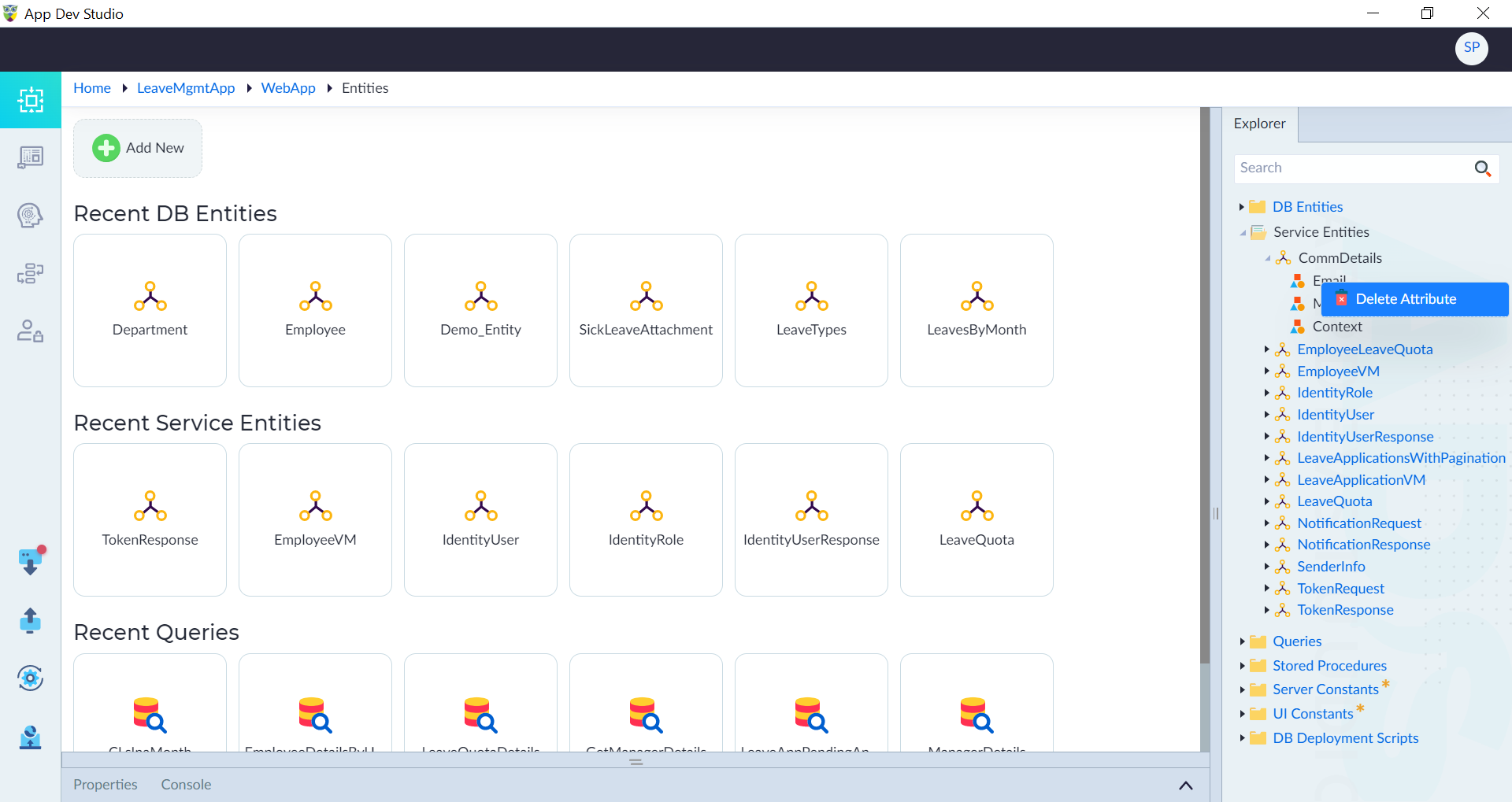Expand the bottom Properties panel chevron
The height and width of the screenshot is (802, 1512).
click(1185, 785)
